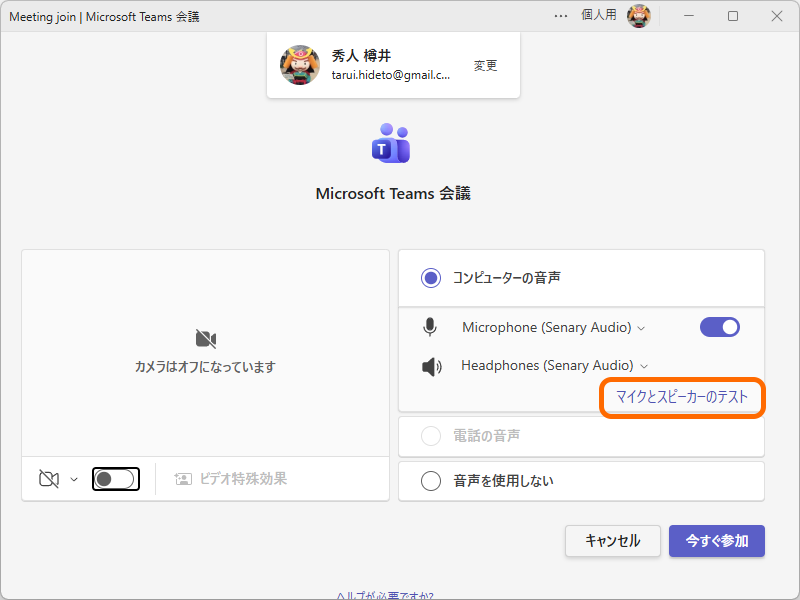Open Headphones (Senary Audio) dropdown
This screenshot has height=600, width=800.
555,366
